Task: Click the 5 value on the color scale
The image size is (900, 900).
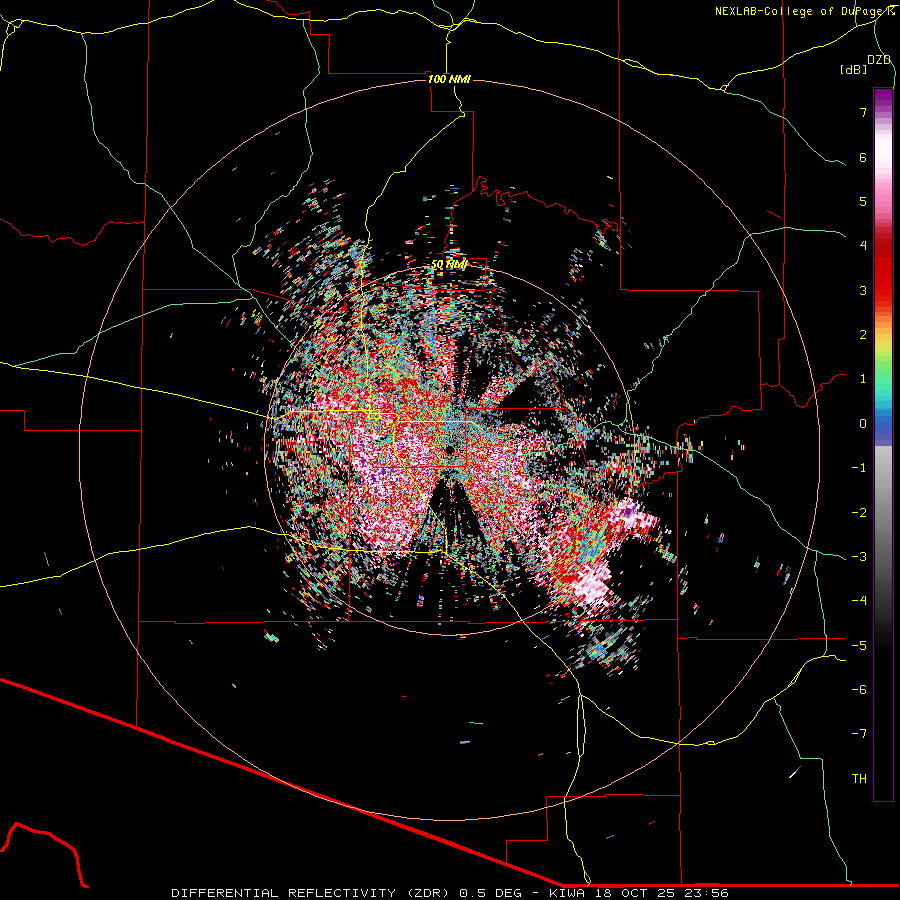Action: (x=863, y=201)
